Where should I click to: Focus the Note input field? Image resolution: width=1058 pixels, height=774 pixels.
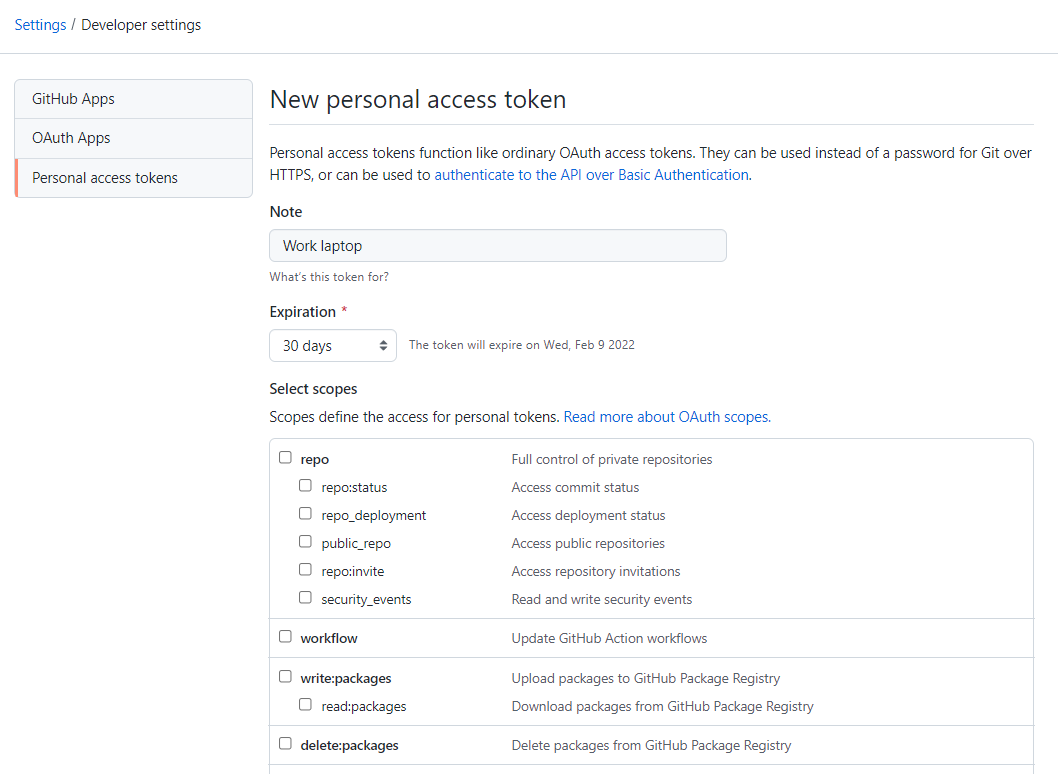pos(498,246)
